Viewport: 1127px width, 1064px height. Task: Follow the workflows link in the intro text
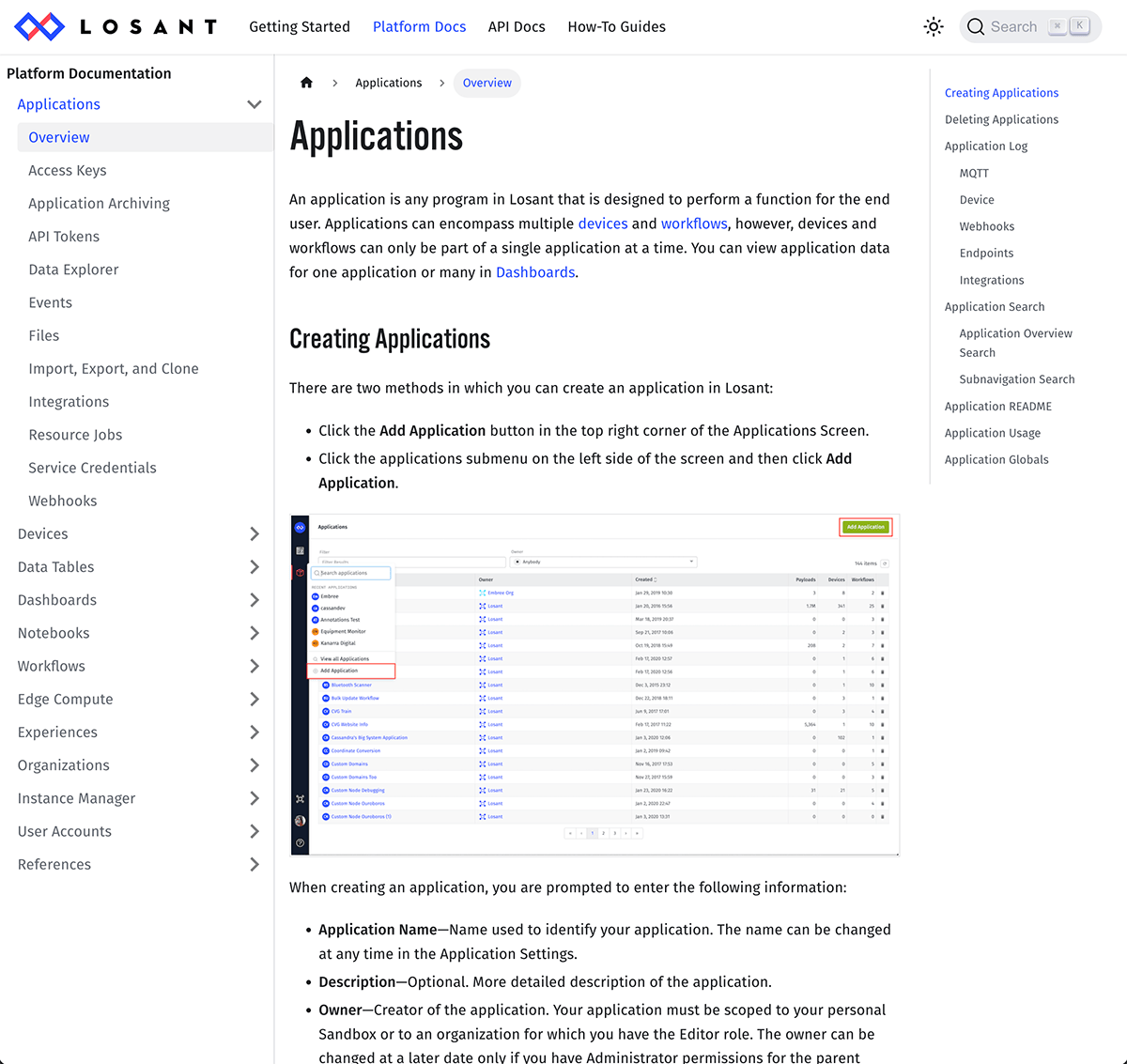[x=694, y=224]
